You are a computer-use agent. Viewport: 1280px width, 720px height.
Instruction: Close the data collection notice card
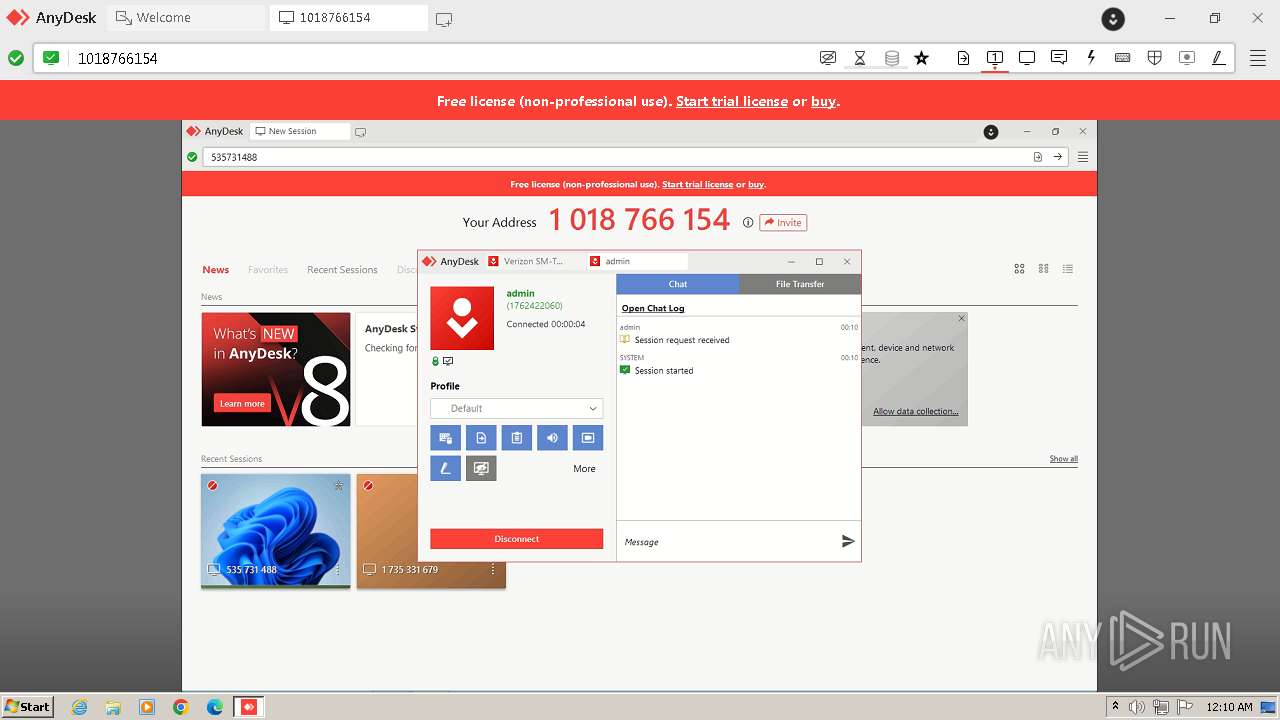click(x=961, y=319)
